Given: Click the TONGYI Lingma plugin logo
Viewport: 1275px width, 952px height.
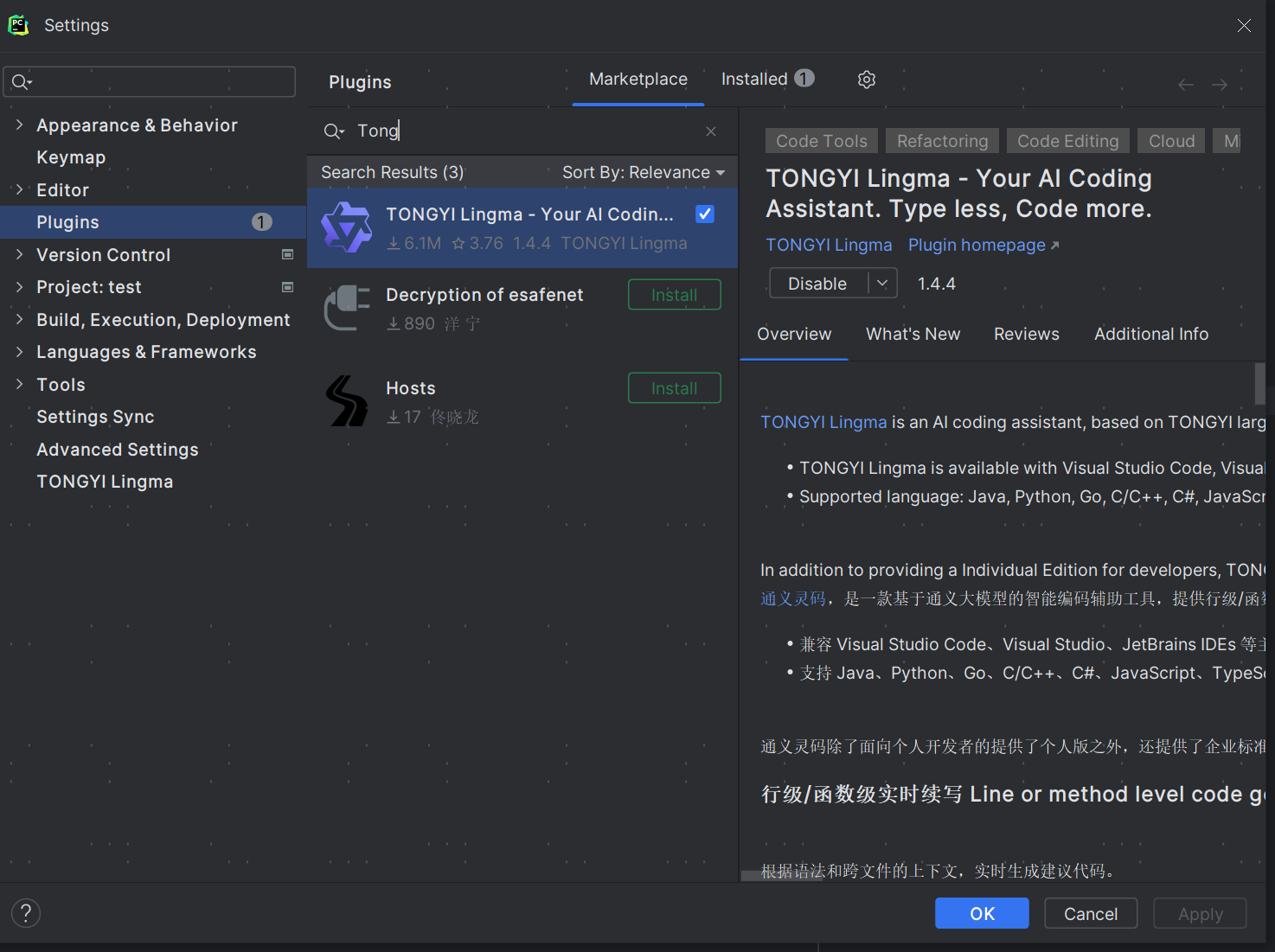Looking at the screenshot, I should coord(347,227).
